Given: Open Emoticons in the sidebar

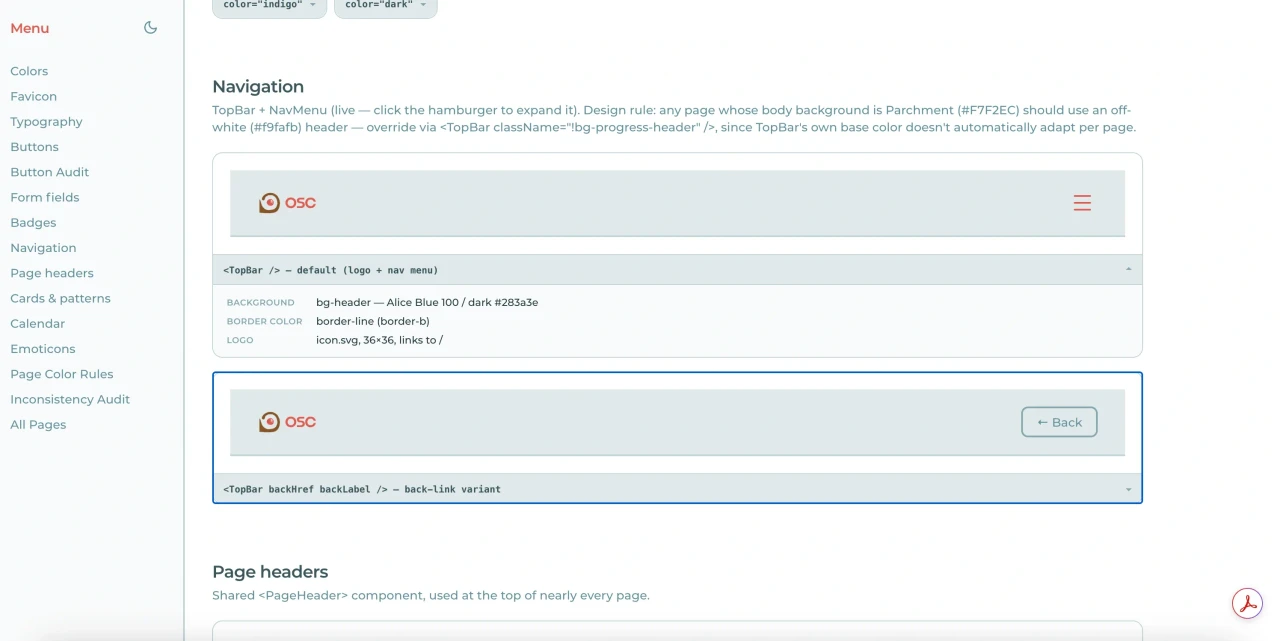Looking at the screenshot, I should (x=43, y=349).
